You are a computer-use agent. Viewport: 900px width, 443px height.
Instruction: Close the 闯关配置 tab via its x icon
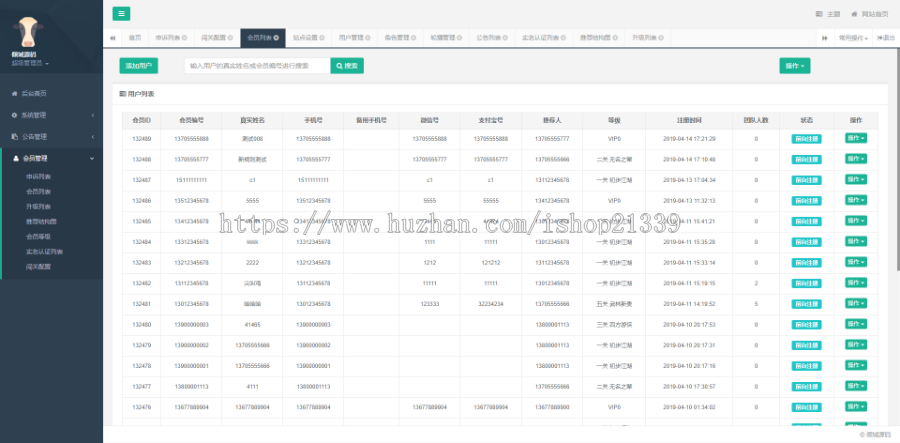pos(230,38)
